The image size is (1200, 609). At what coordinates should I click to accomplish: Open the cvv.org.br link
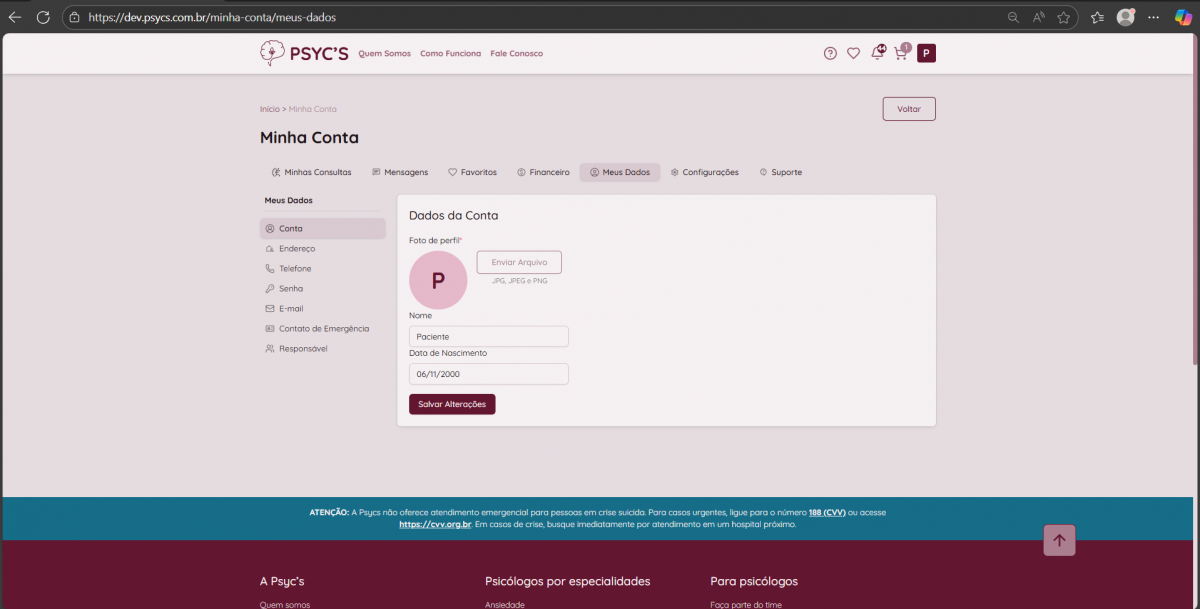click(435, 524)
